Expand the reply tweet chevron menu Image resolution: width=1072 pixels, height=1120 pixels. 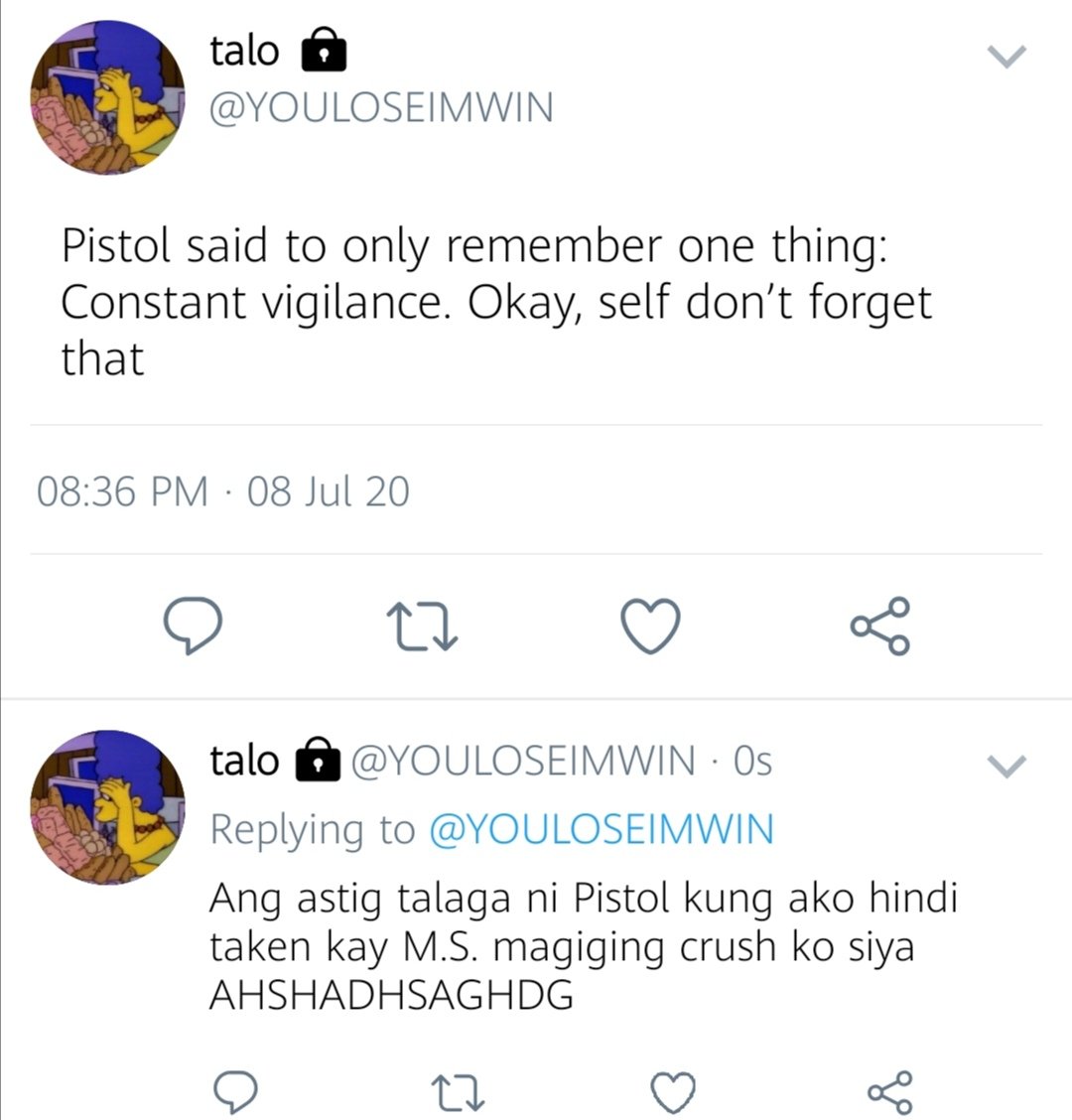pos(1006,765)
